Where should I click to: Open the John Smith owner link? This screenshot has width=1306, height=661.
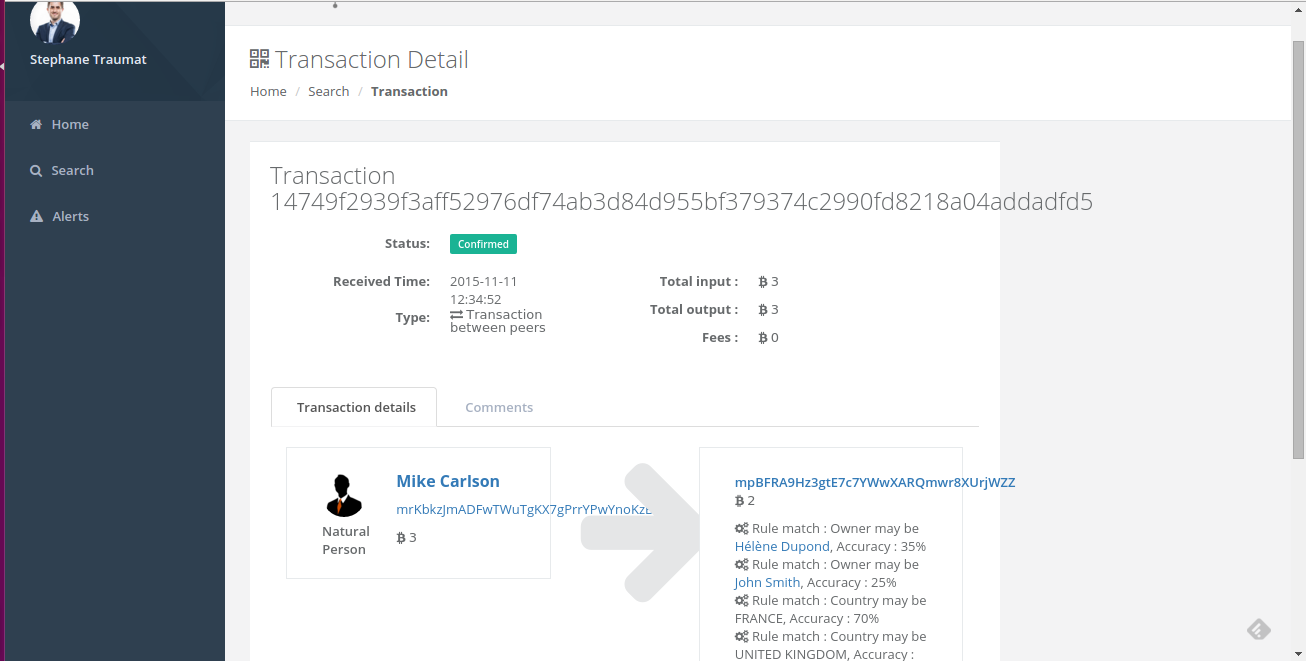click(767, 583)
